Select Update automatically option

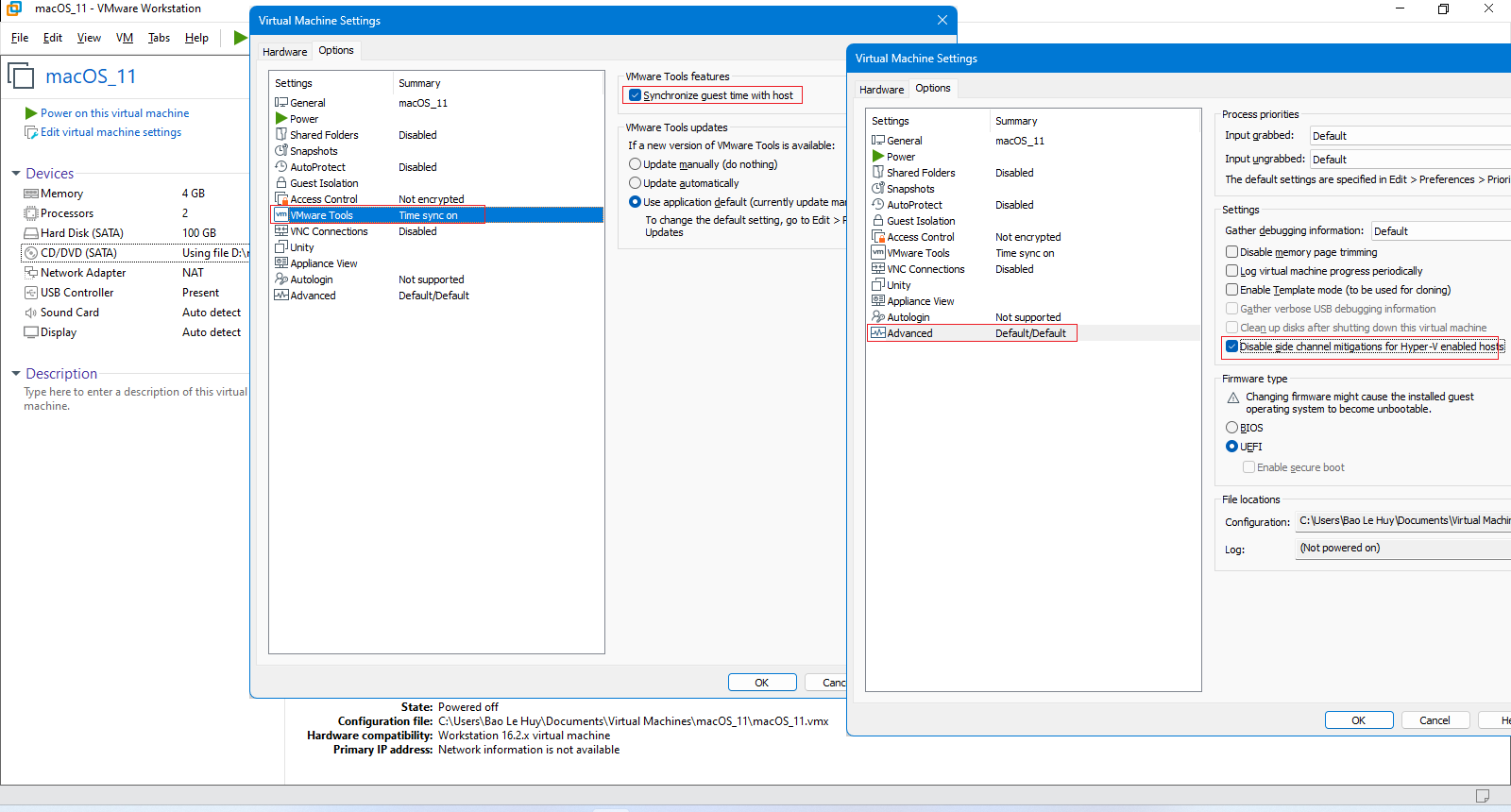(636, 183)
